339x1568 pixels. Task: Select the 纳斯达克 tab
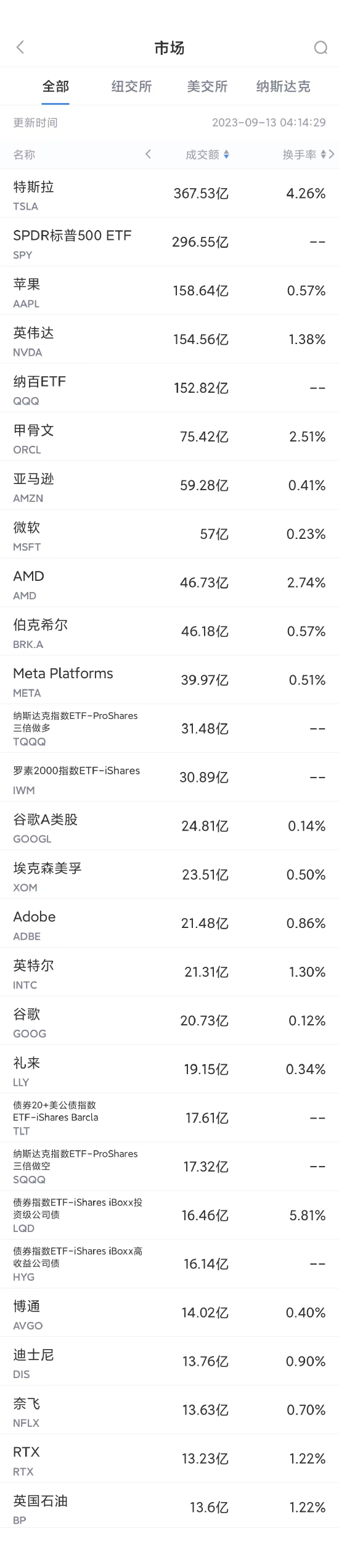(283, 86)
